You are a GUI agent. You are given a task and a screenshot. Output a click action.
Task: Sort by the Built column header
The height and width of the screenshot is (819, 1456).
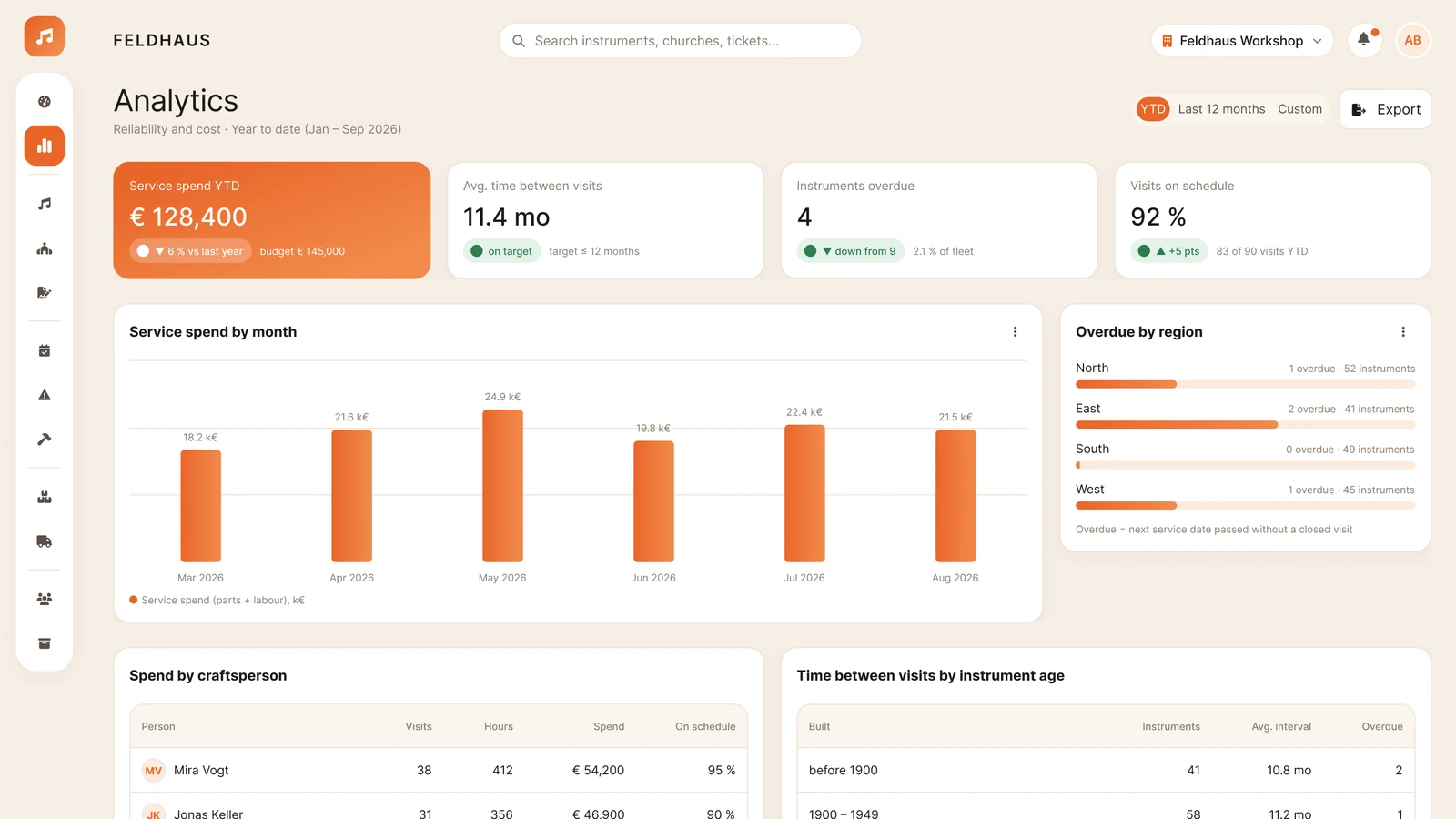[x=819, y=727]
